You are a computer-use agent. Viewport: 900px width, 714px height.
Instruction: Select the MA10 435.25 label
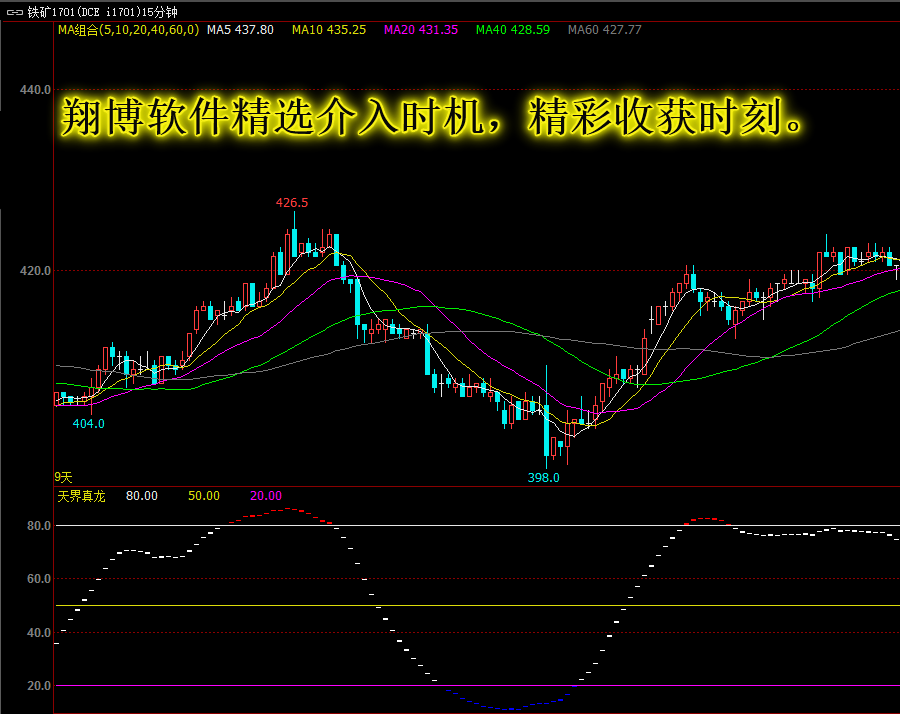[x=329, y=30]
